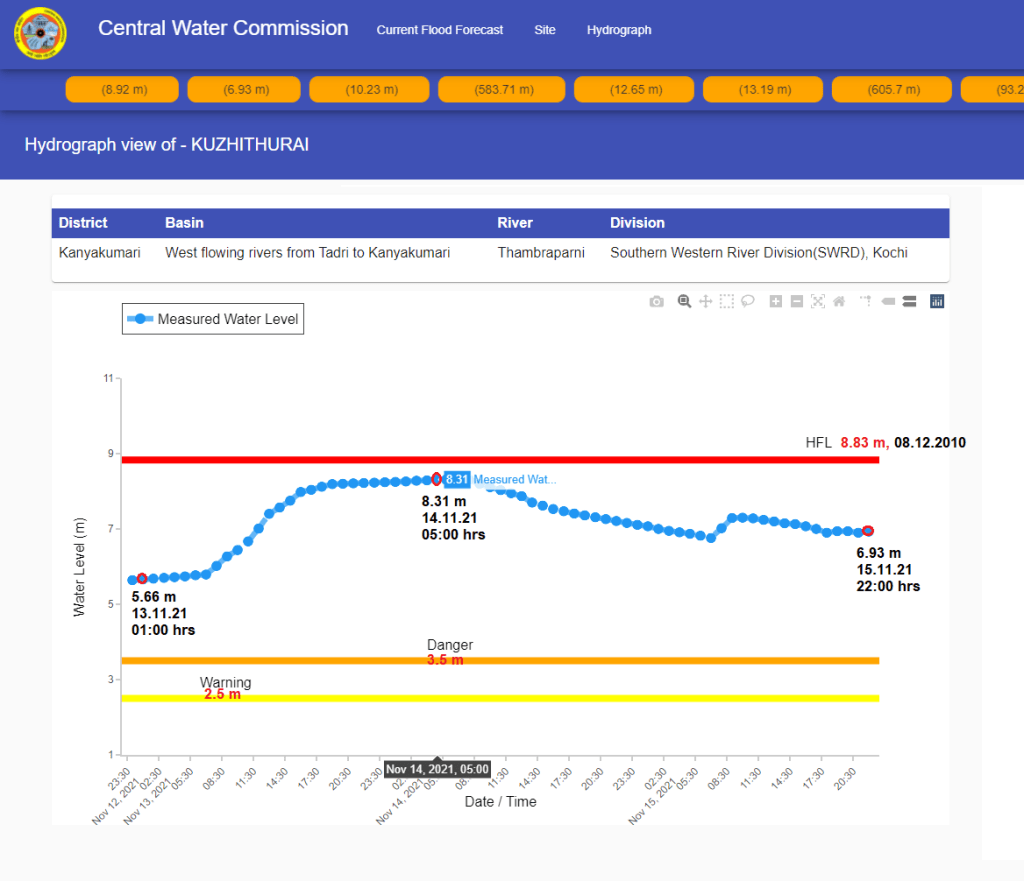Enable show closest data on hover
1024x881 pixels.
pyautogui.click(x=888, y=301)
